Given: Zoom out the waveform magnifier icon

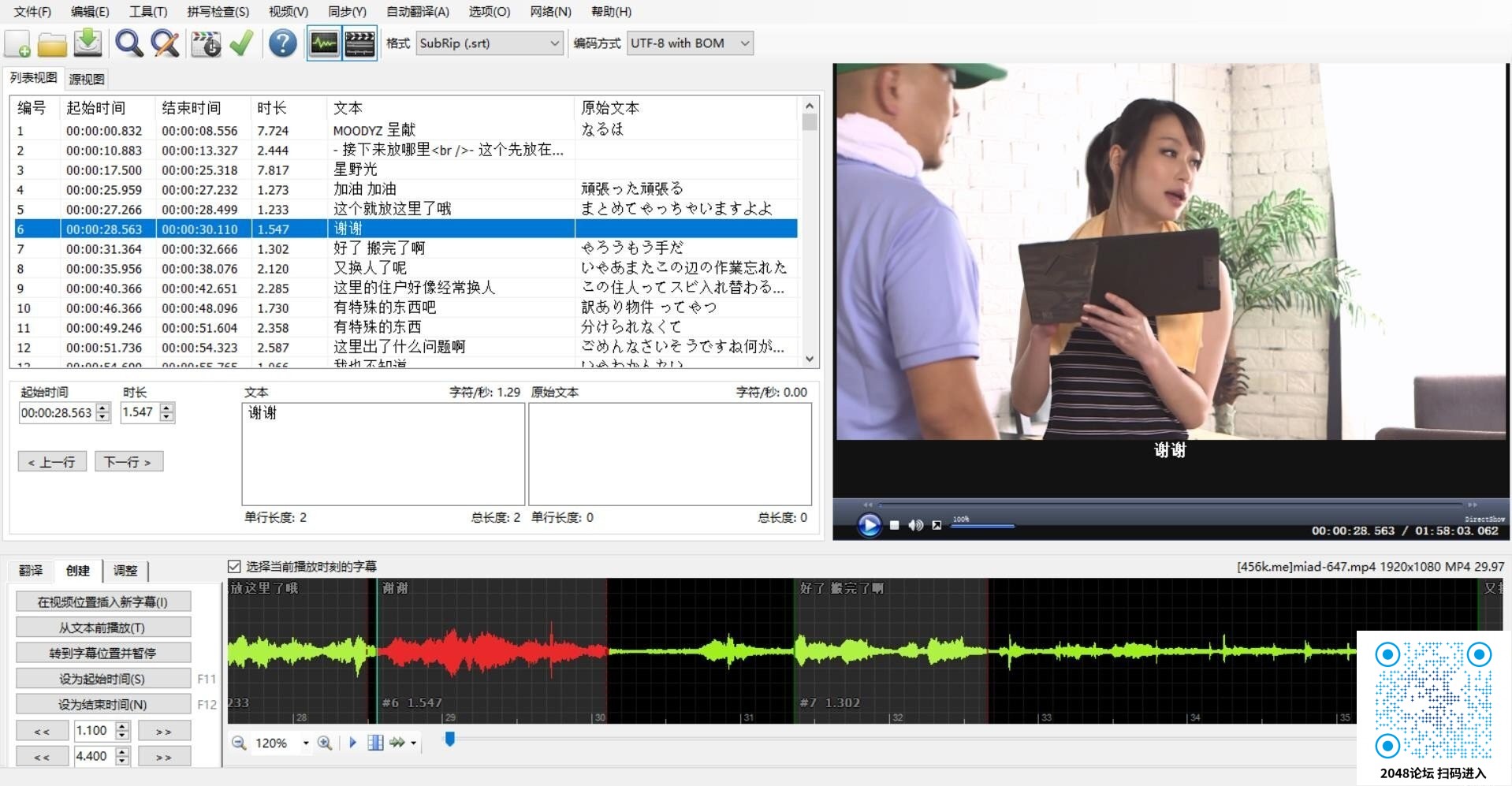Looking at the screenshot, I should point(239,743).
